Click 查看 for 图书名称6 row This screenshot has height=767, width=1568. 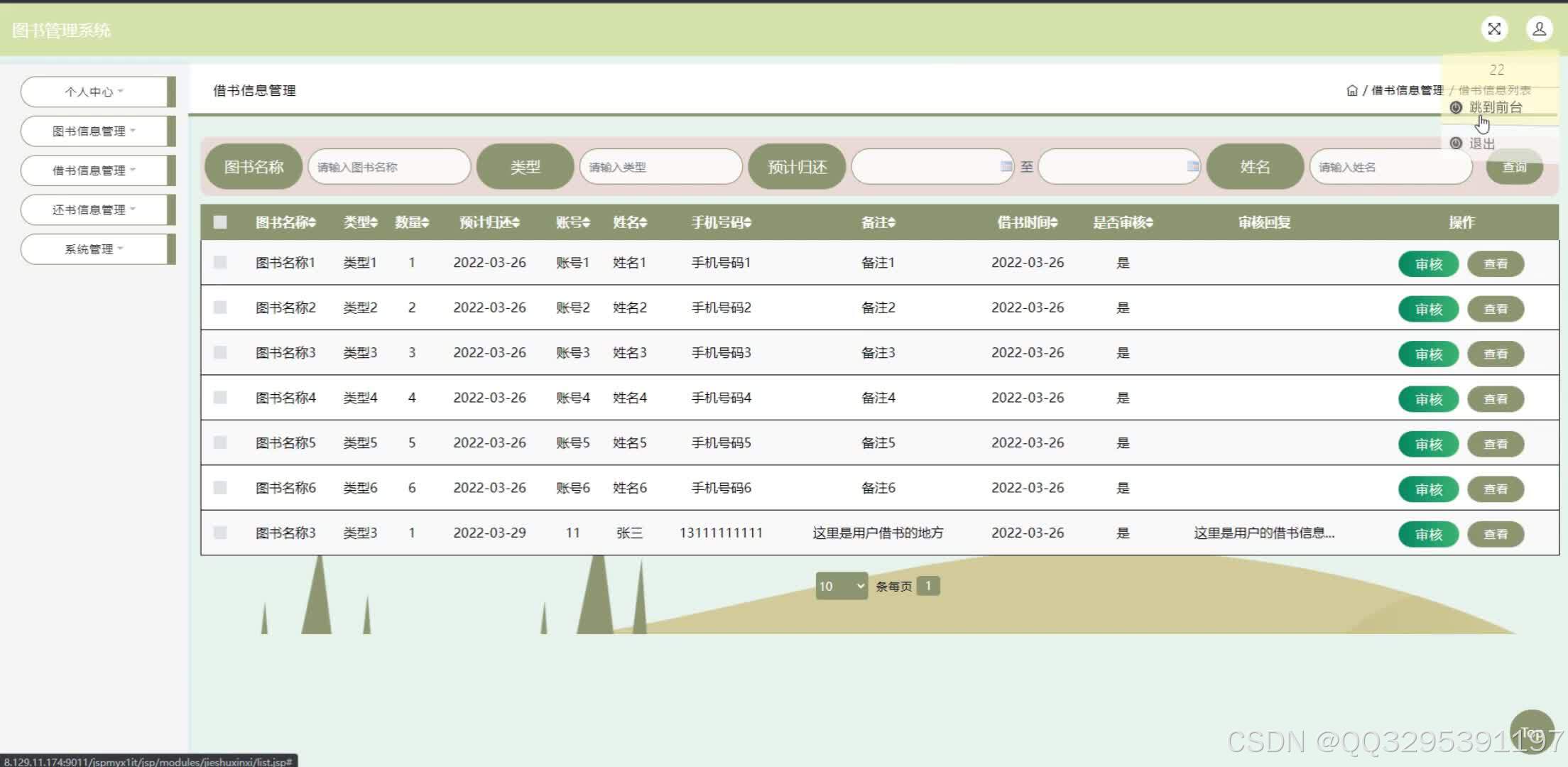point(1496,489)
